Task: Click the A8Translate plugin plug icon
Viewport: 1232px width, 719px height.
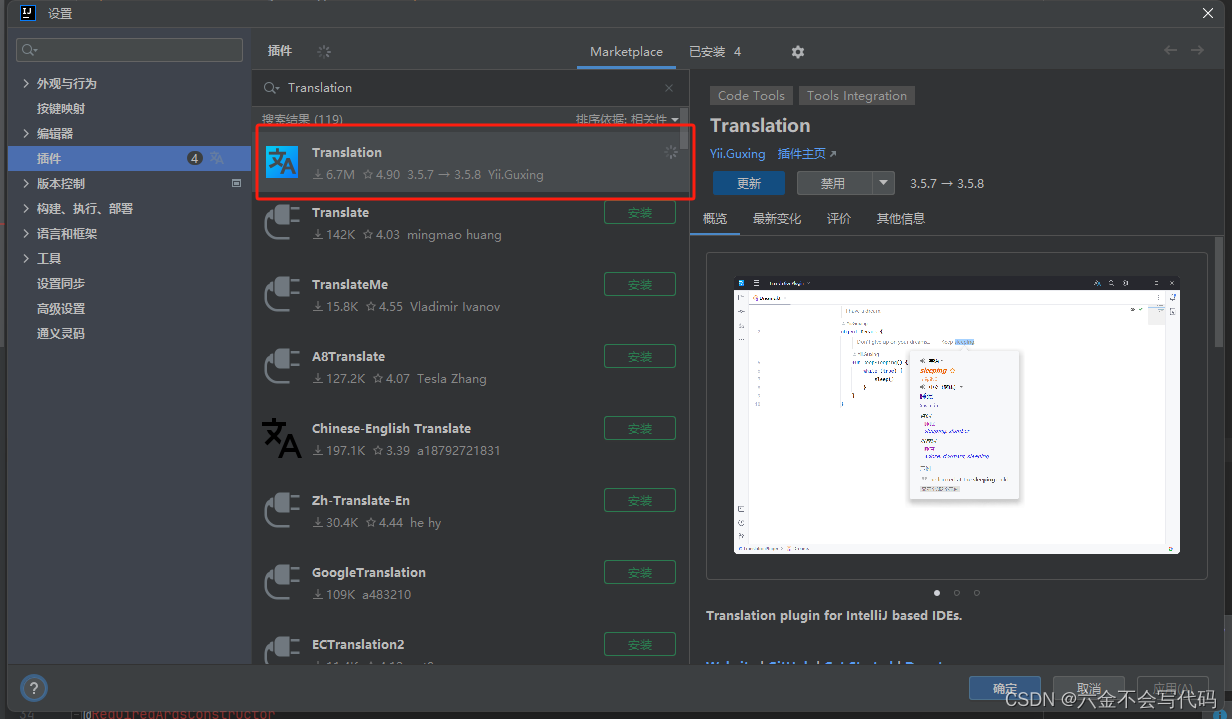Action: (x=282, y=366)
